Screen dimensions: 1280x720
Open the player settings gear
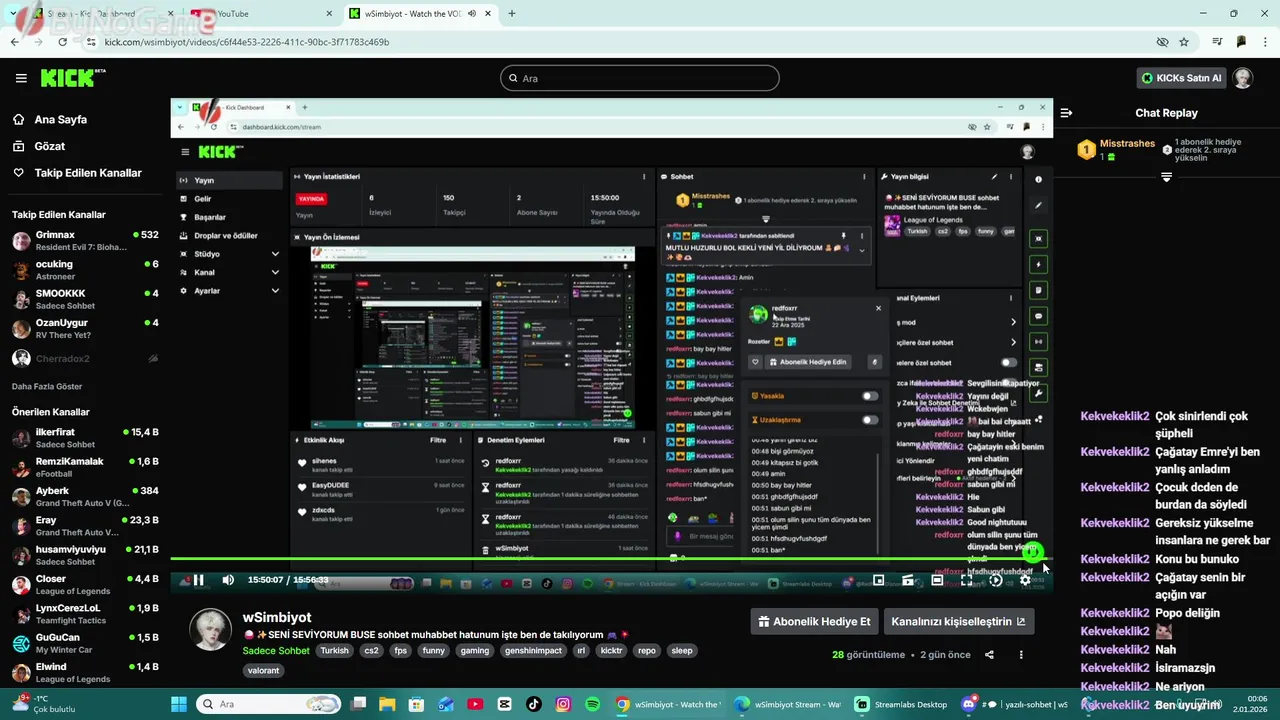1025,580
